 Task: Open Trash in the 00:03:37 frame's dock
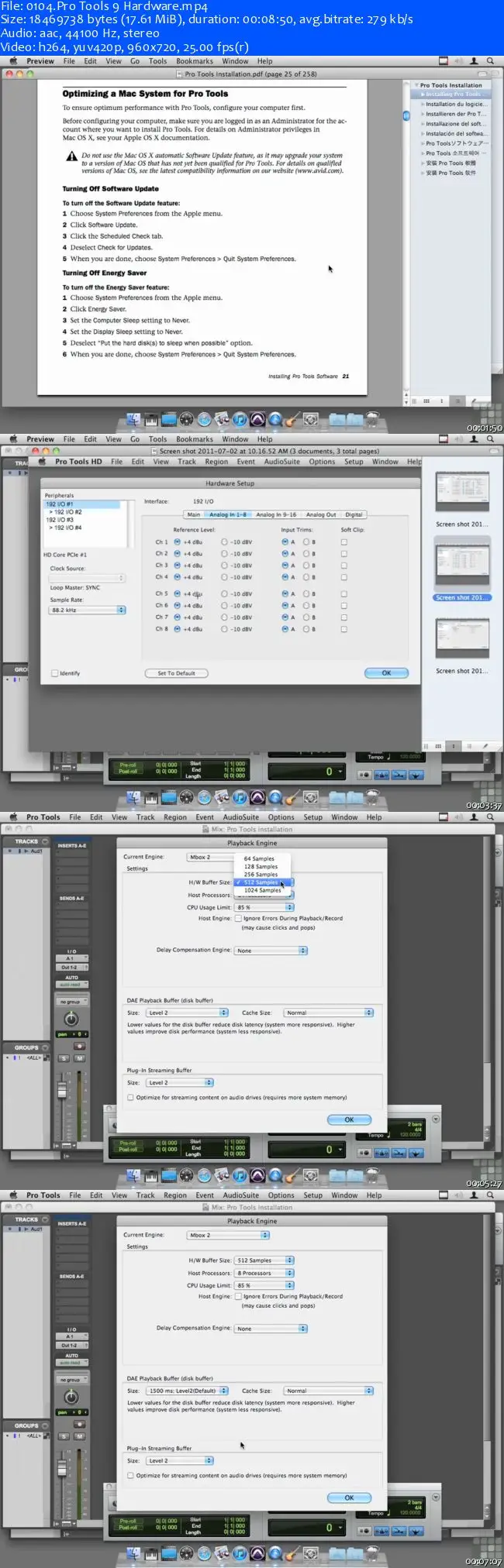(x=372, y=798)
